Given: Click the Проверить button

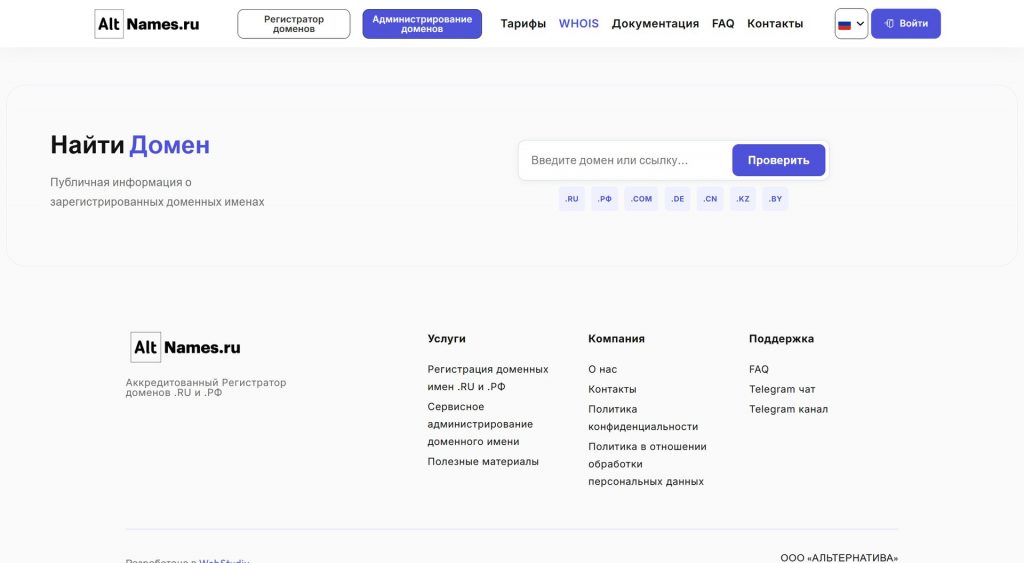Looking at the screenshot, I should pos(778,161).
